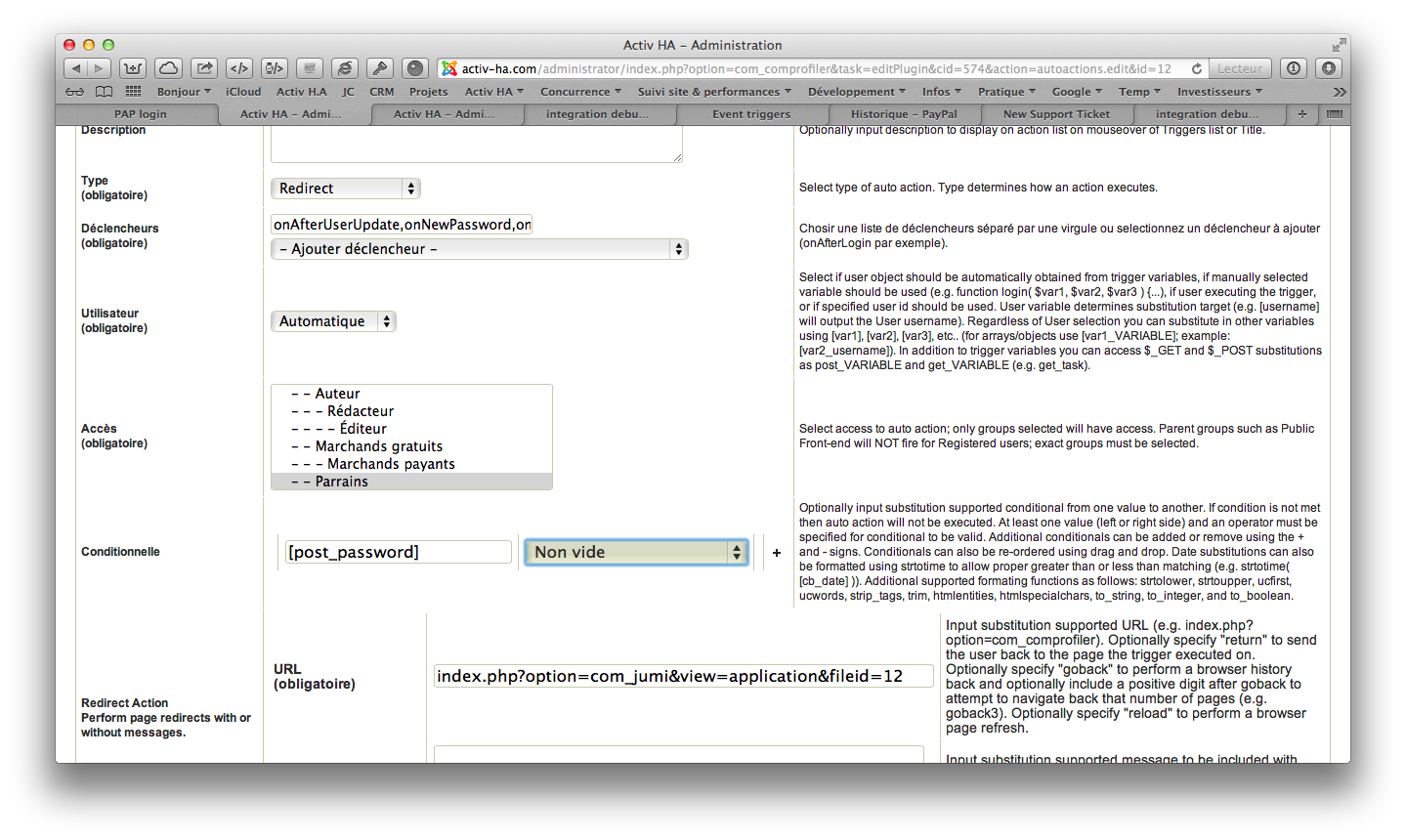Switch to the last integration debu... tab
1406x840 pixels.
(x=1207, y=114)
